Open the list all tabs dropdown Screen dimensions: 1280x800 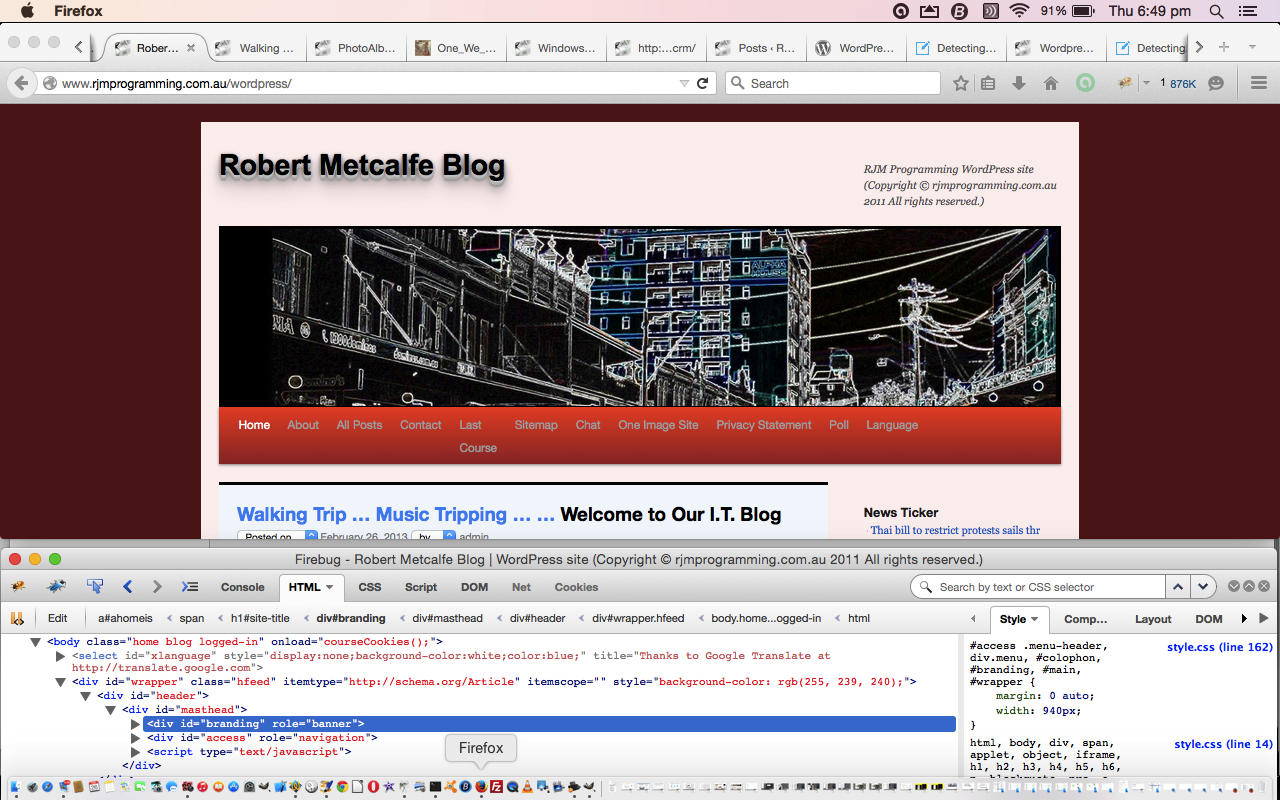1252,47
